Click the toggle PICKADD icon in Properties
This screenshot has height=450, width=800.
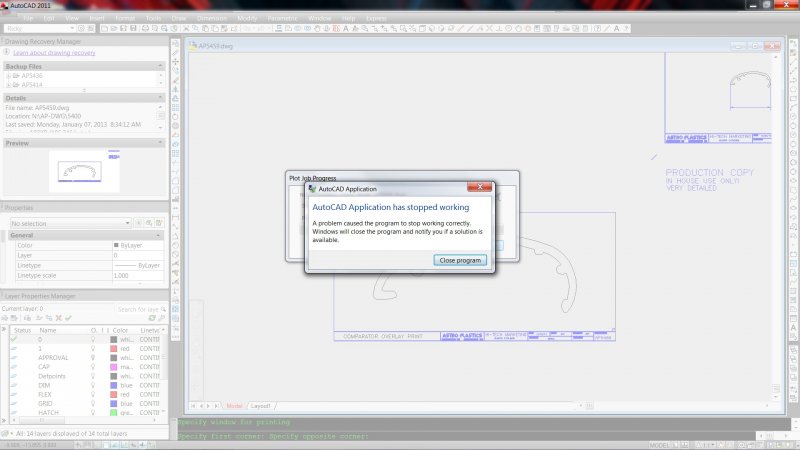pos(138,223)
